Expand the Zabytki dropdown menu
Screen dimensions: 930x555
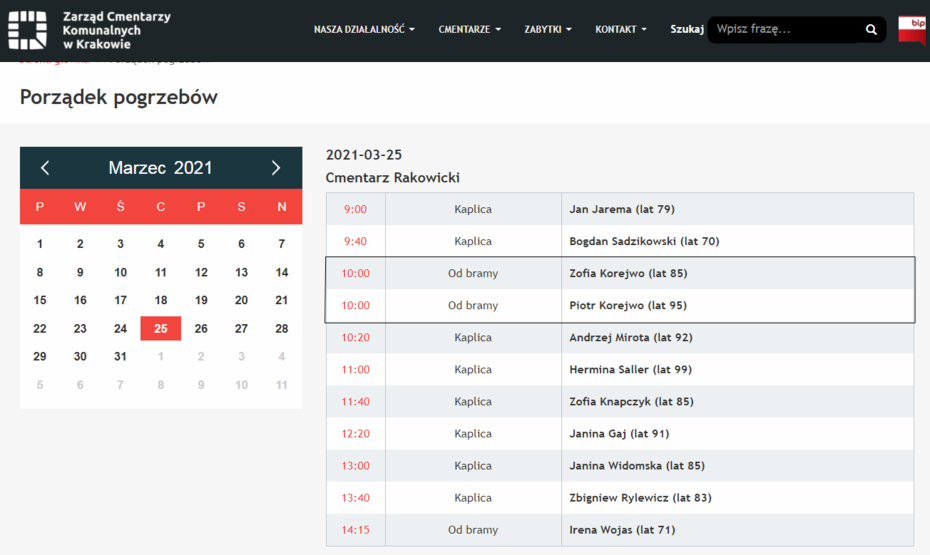click(x=547, y=30)
